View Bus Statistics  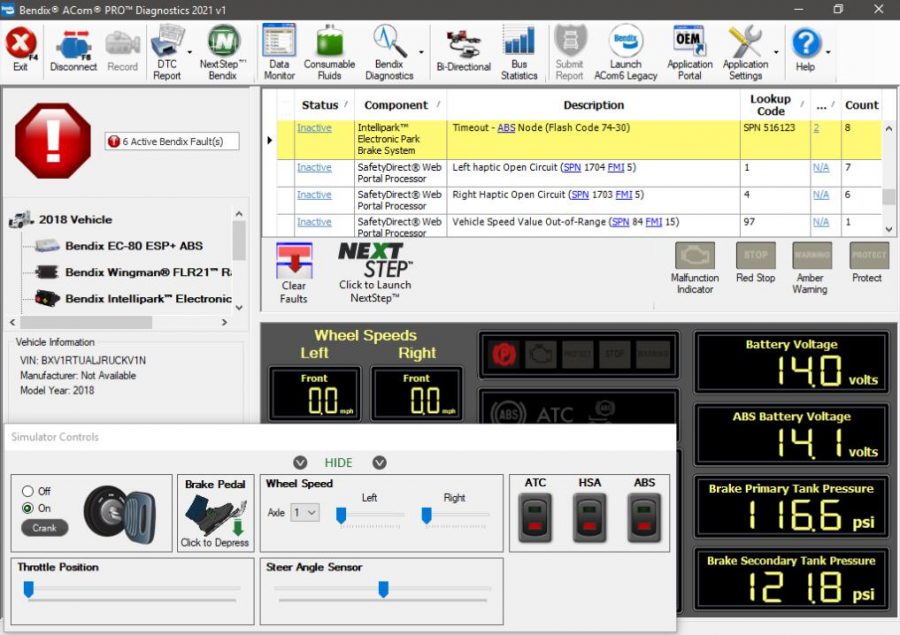coord(520,48)
